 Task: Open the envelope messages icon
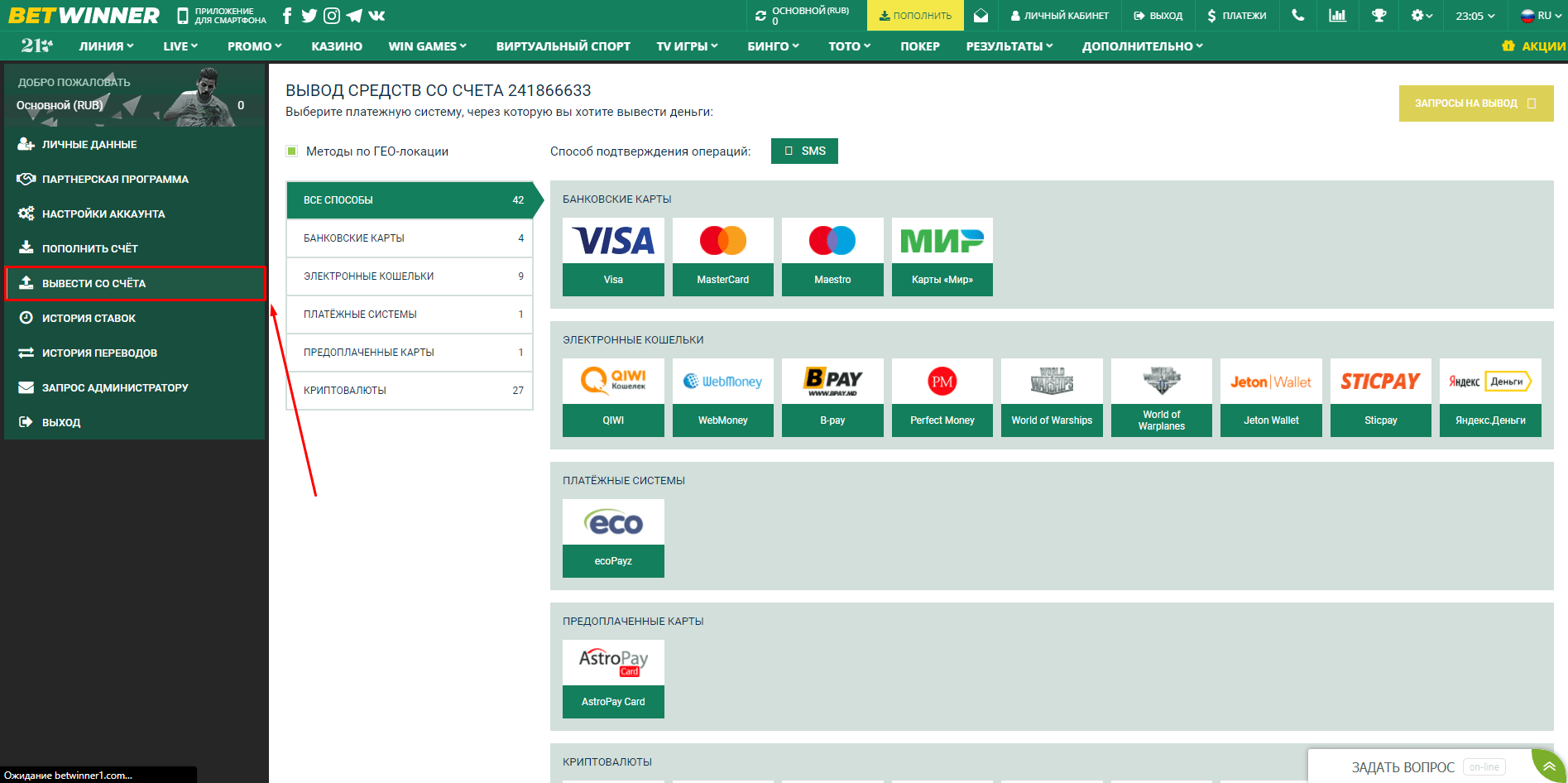coord(981,16)
